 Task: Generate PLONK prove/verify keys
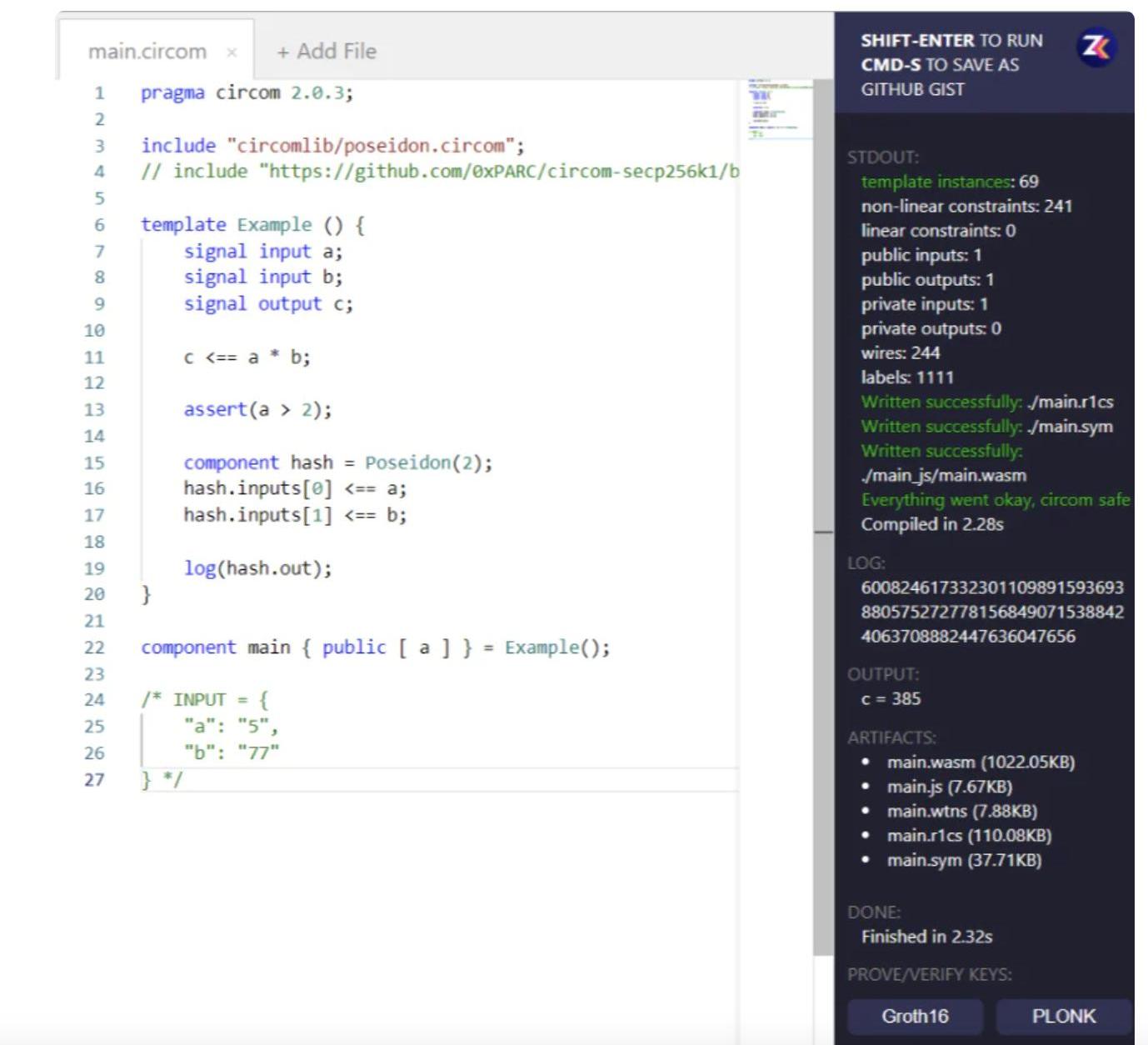pyautogui.click(x=1063, y=1016)
